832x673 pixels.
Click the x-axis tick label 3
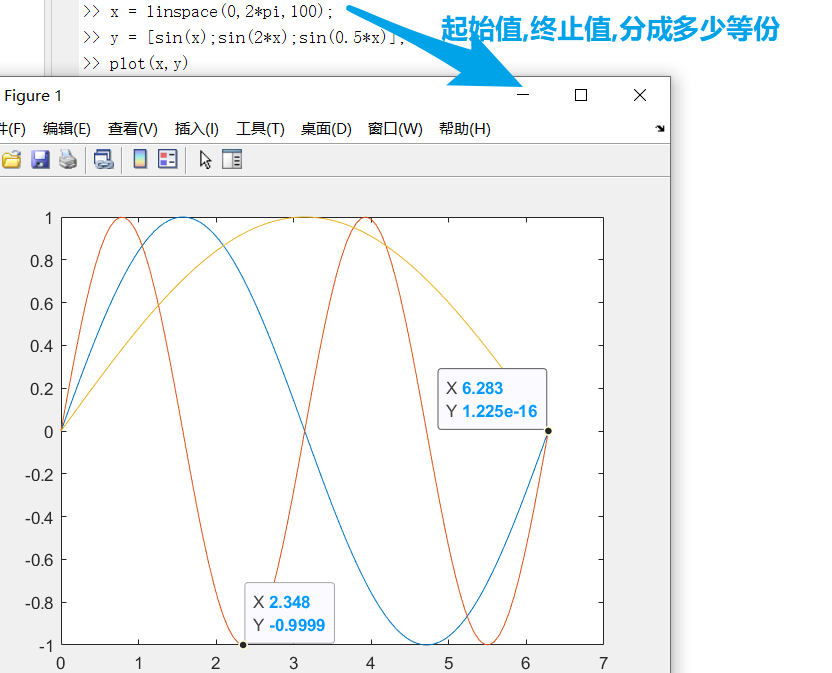(293, 663)
